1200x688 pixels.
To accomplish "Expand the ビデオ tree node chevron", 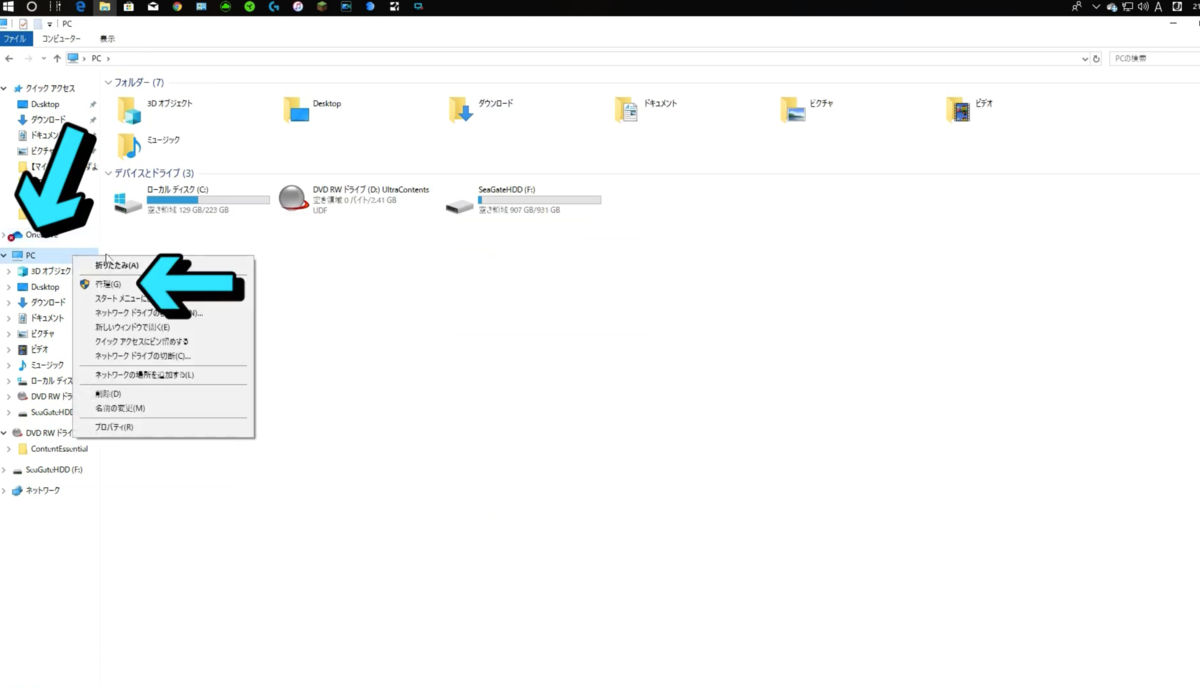I will point(9,350).
